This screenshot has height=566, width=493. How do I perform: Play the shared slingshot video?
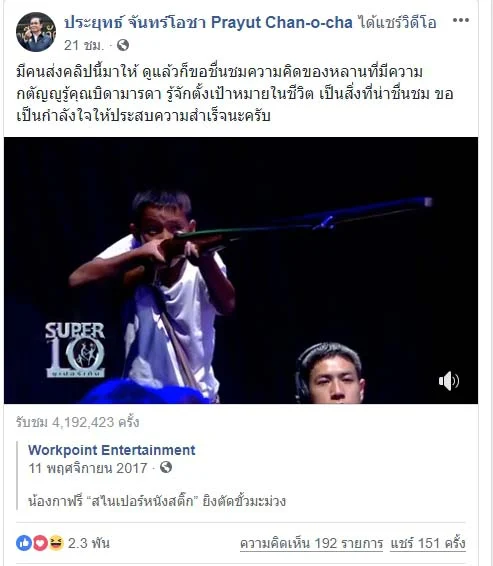[x=241, y=270]
